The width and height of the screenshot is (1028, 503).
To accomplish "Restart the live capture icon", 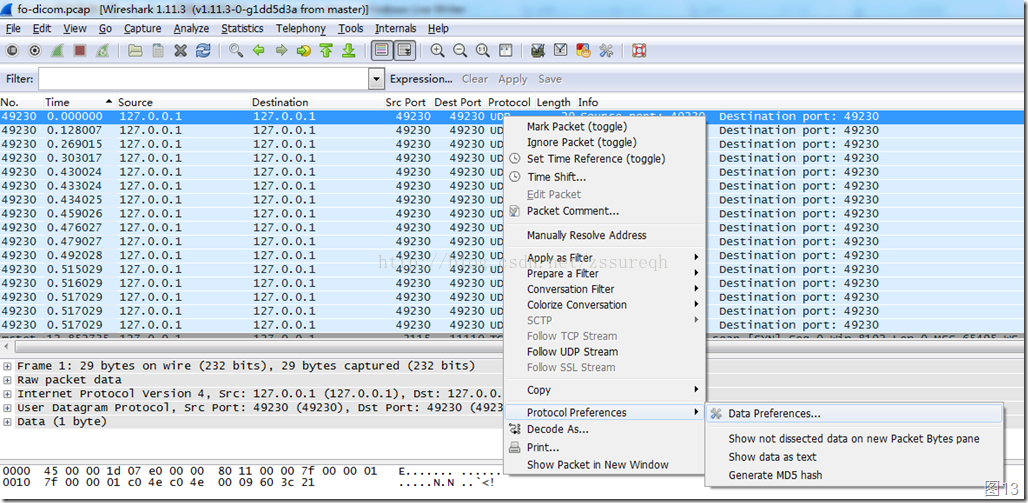I will 102,50.
